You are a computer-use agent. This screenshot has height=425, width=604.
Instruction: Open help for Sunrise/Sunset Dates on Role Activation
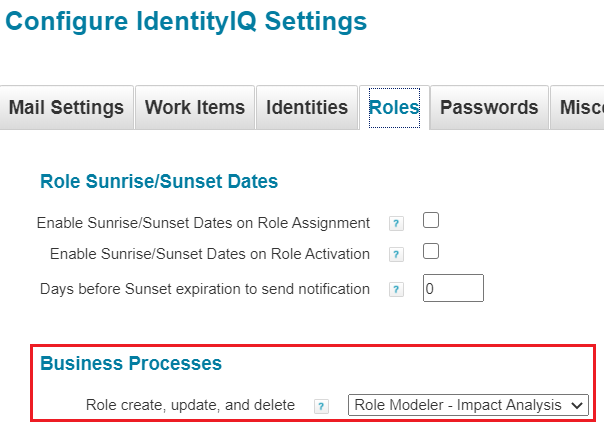point(396,255)
